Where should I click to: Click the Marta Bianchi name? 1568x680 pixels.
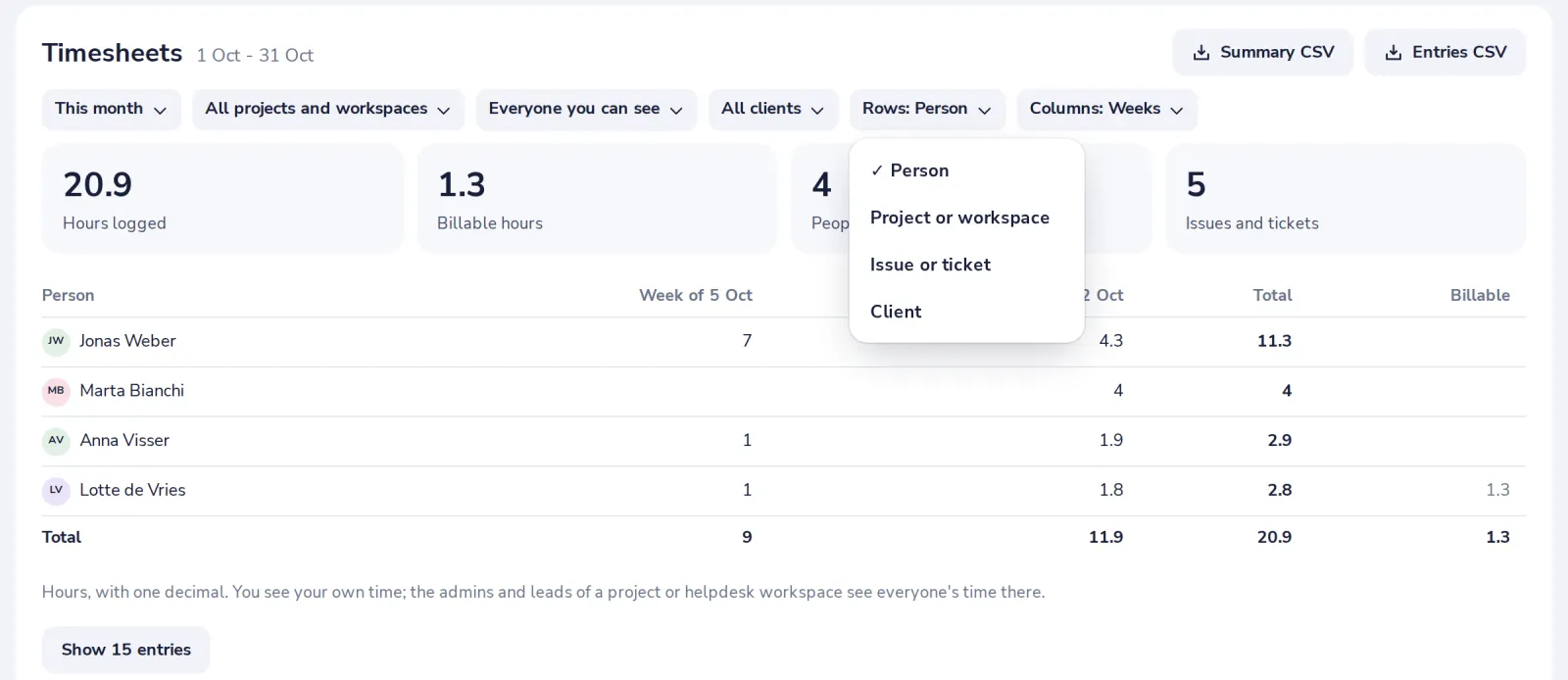(x=131, y=391)
